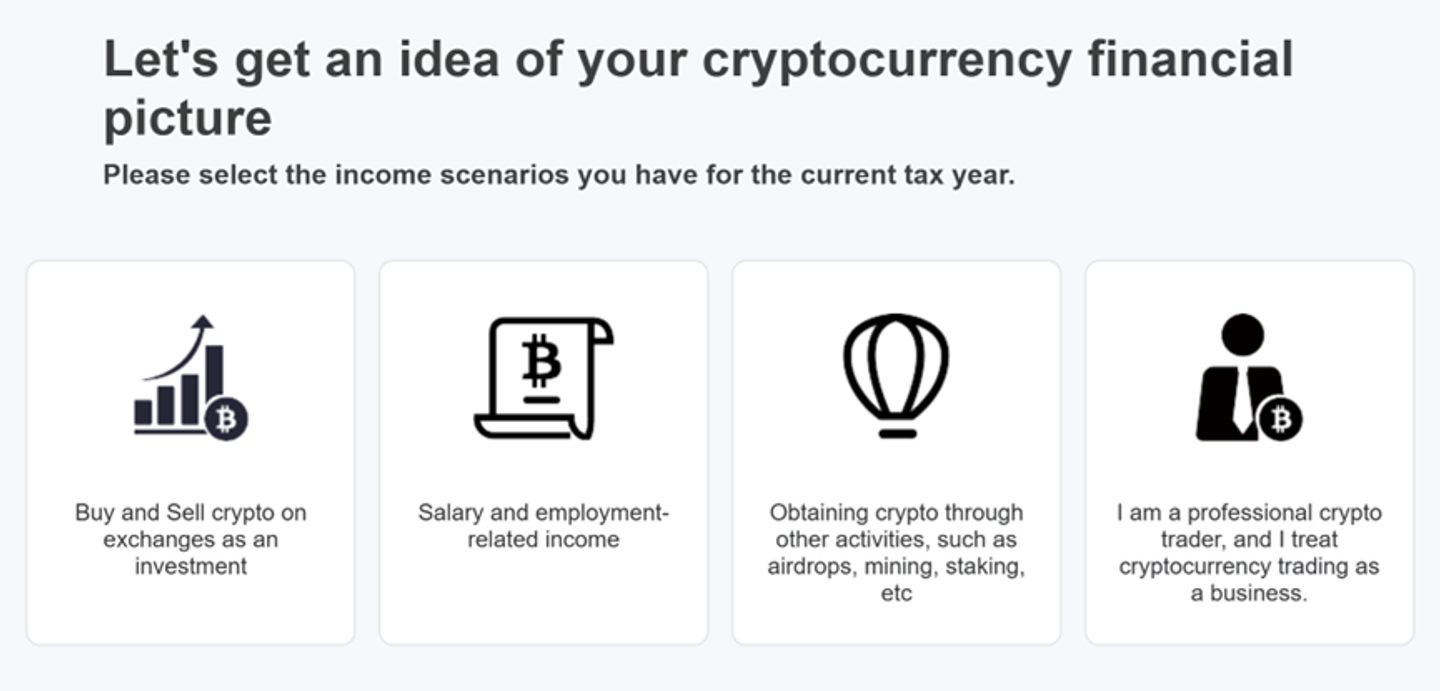Click the Bitcoin coin beside the trader figure

pos(1280,419)
